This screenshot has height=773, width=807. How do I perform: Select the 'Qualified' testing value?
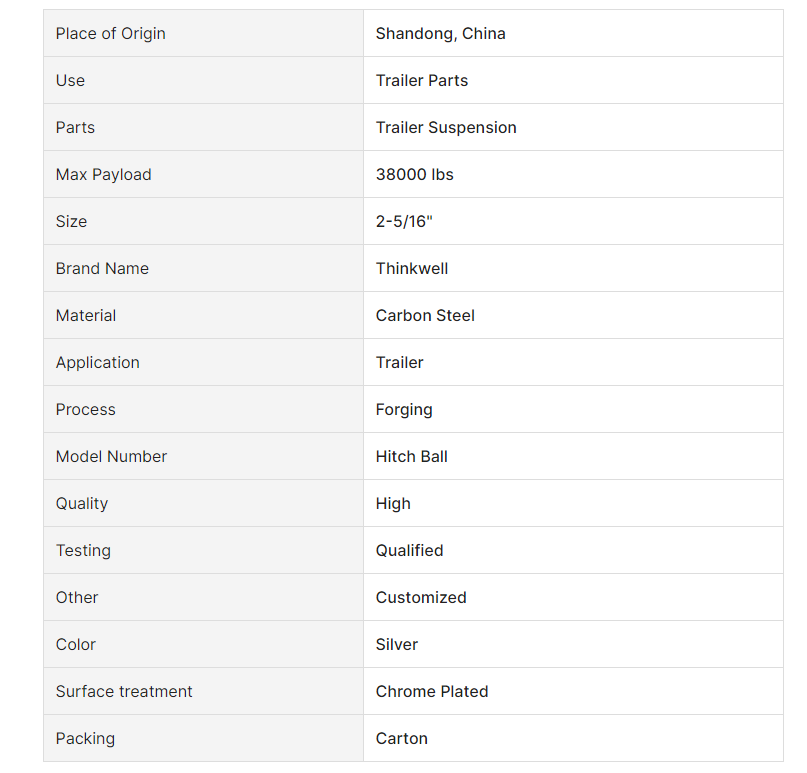tap(409, 551)
